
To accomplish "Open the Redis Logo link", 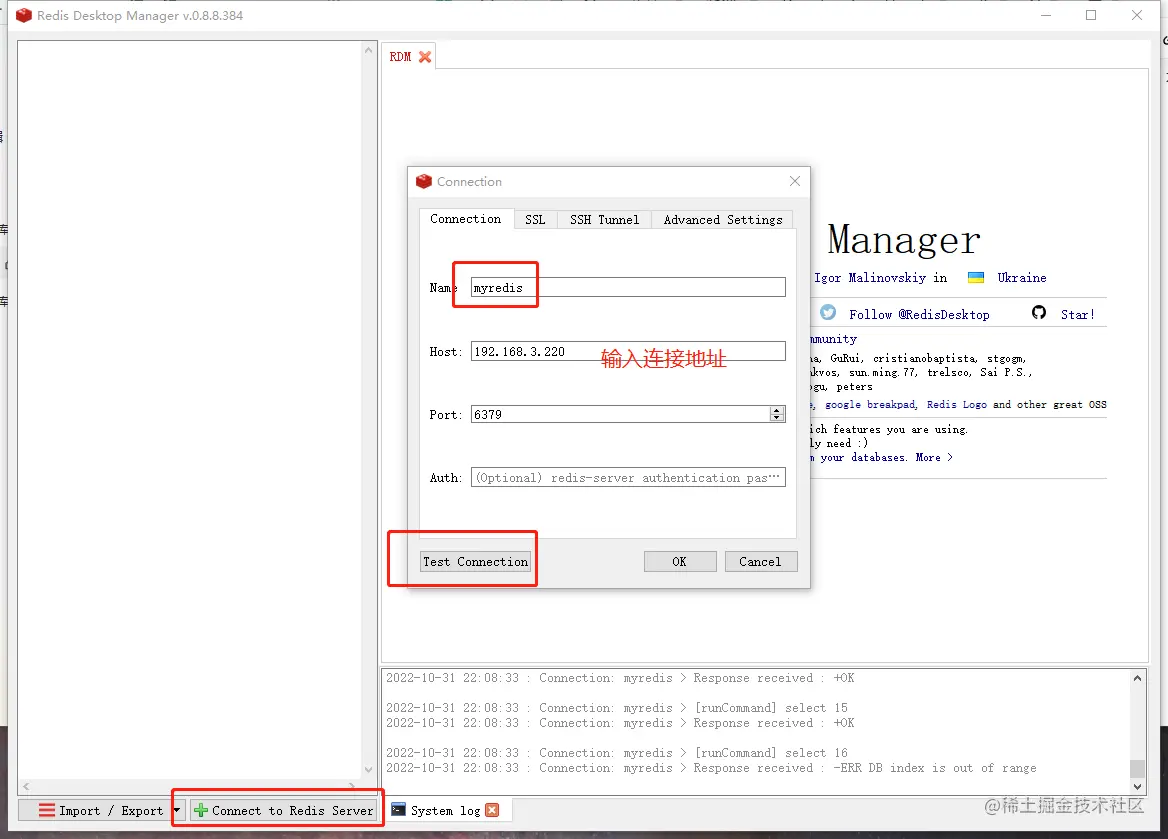I will 956,405.
